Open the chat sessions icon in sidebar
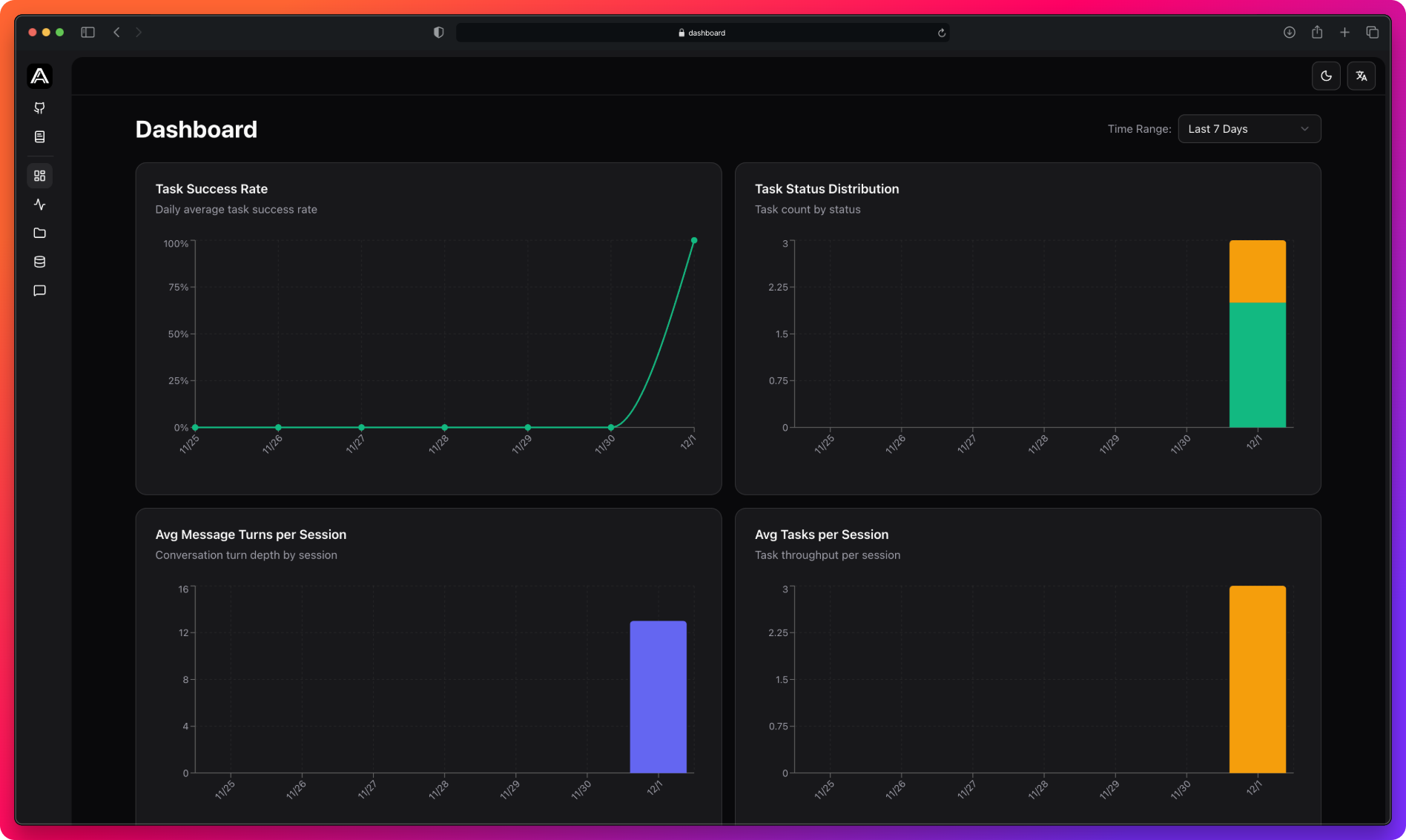This screenshot has width=1406, height=840. pyautogui.click(x=40, y=290)
